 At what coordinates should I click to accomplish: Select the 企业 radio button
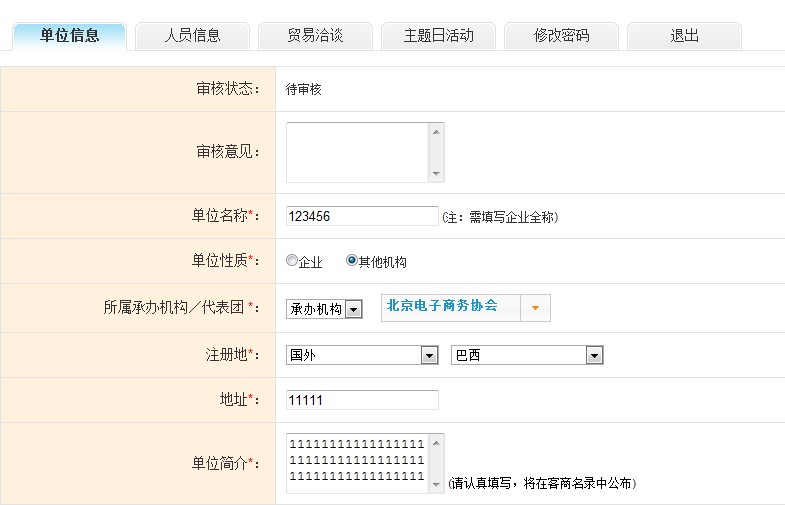(292, 261)
